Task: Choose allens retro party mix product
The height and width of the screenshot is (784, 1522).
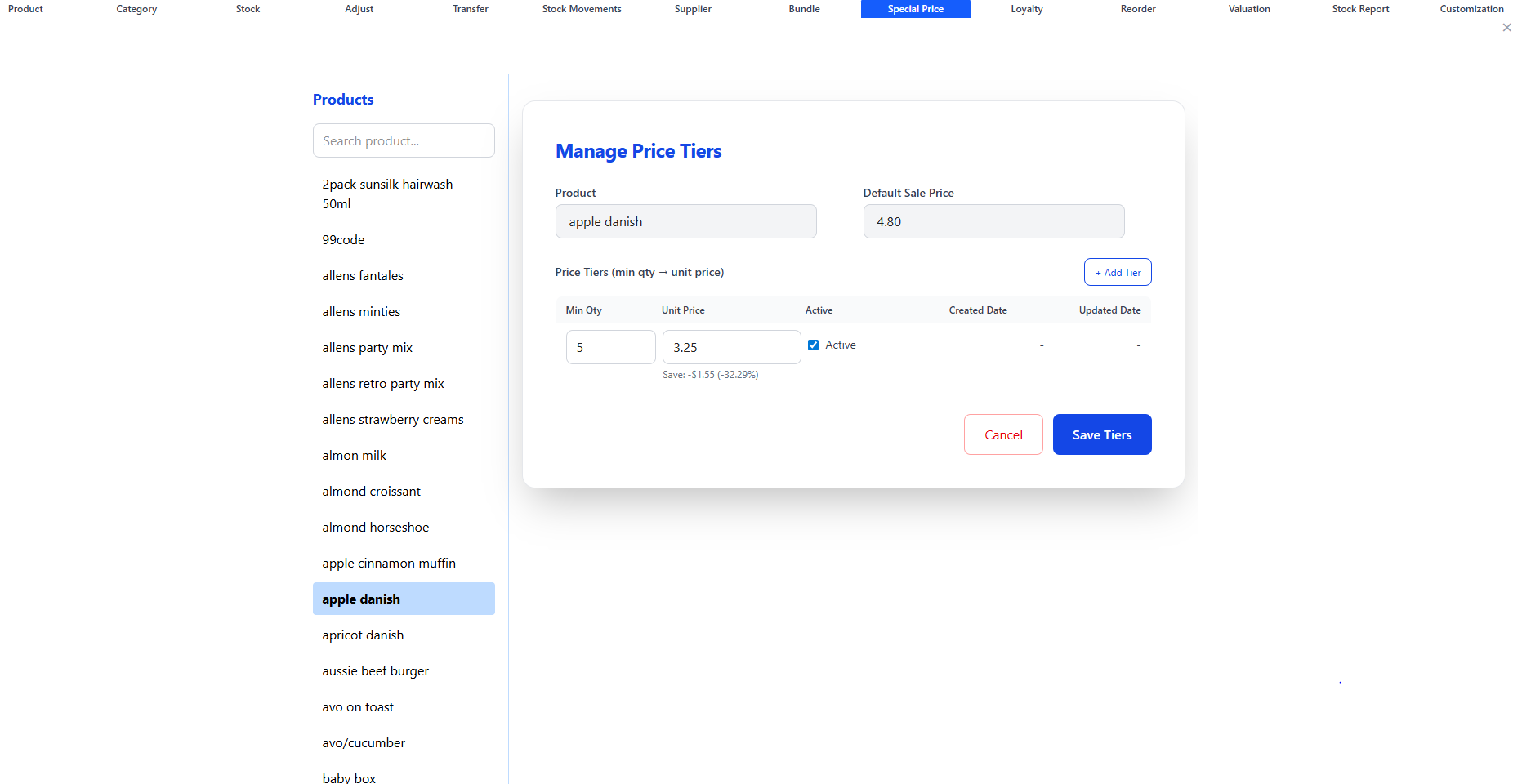Action: pyautogui.click(x=404, y=383)
